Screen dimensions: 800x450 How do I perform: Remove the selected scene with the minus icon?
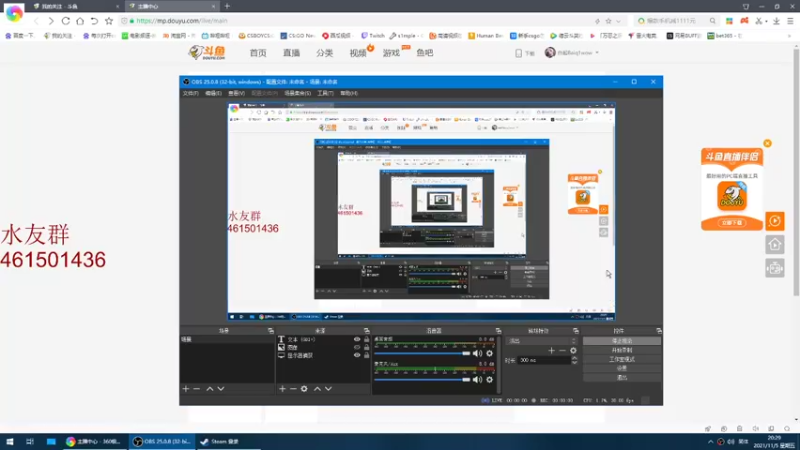[196, 389]
